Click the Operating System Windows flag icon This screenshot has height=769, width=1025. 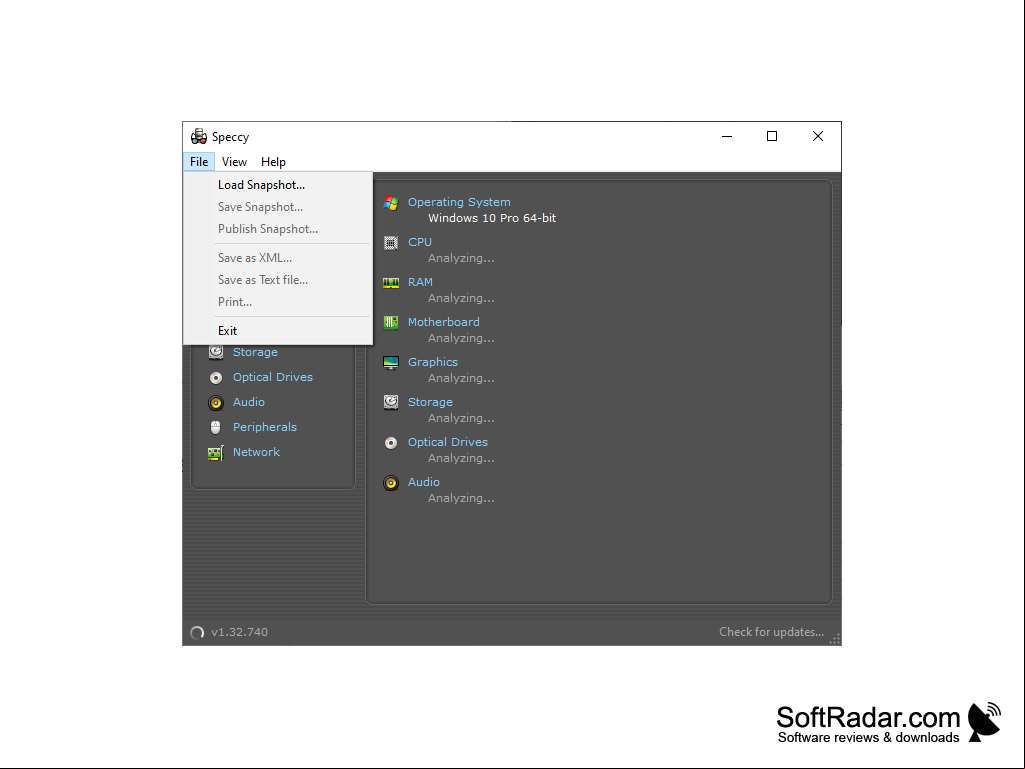[x=391, y=203]
